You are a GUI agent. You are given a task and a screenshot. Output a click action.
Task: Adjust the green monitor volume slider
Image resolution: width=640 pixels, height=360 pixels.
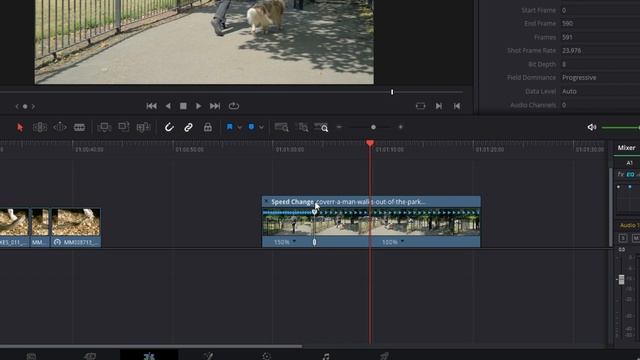tap(620, 128)
